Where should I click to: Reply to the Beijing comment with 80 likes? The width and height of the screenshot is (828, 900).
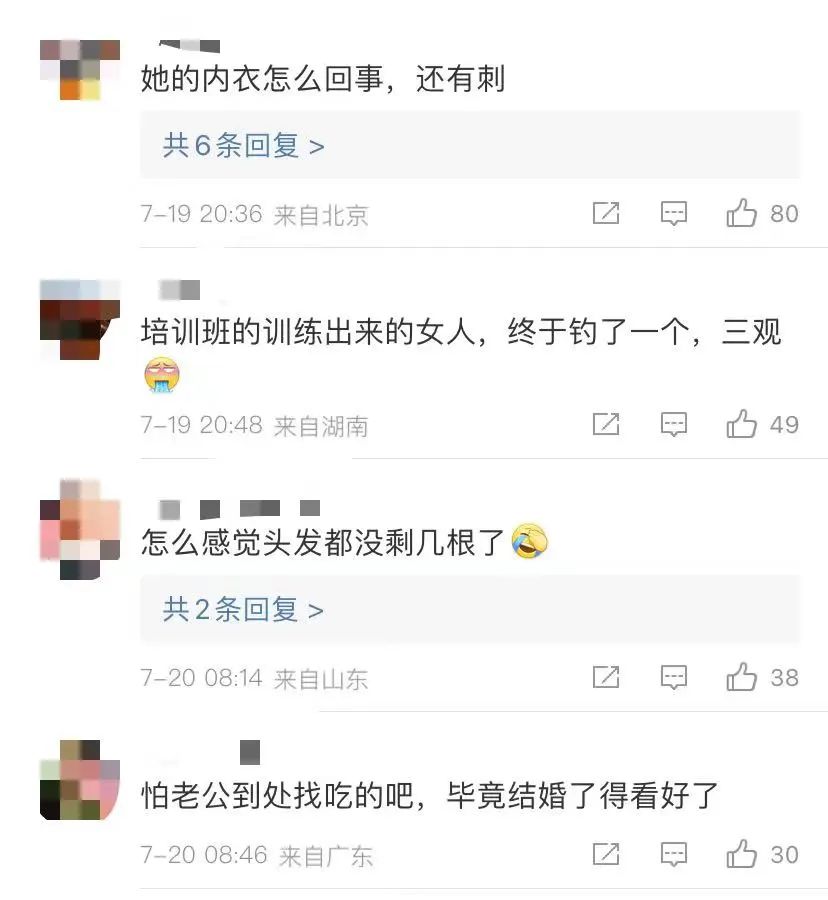(x=674, y=213)
